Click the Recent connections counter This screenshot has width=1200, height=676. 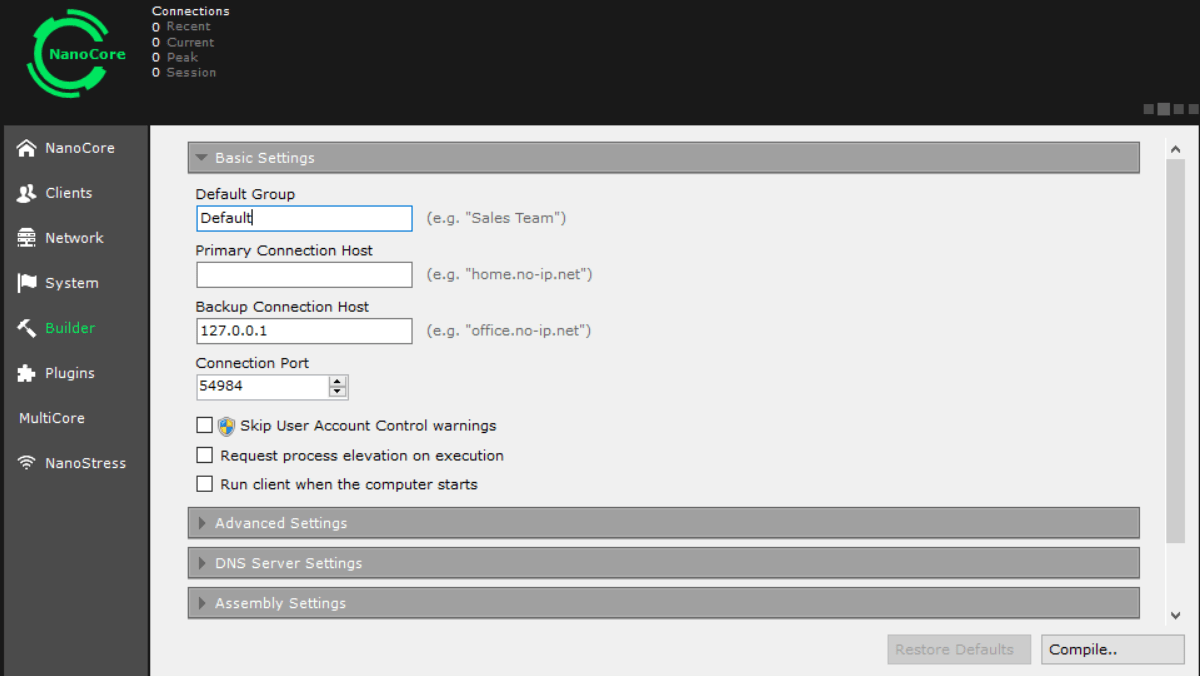183,27
